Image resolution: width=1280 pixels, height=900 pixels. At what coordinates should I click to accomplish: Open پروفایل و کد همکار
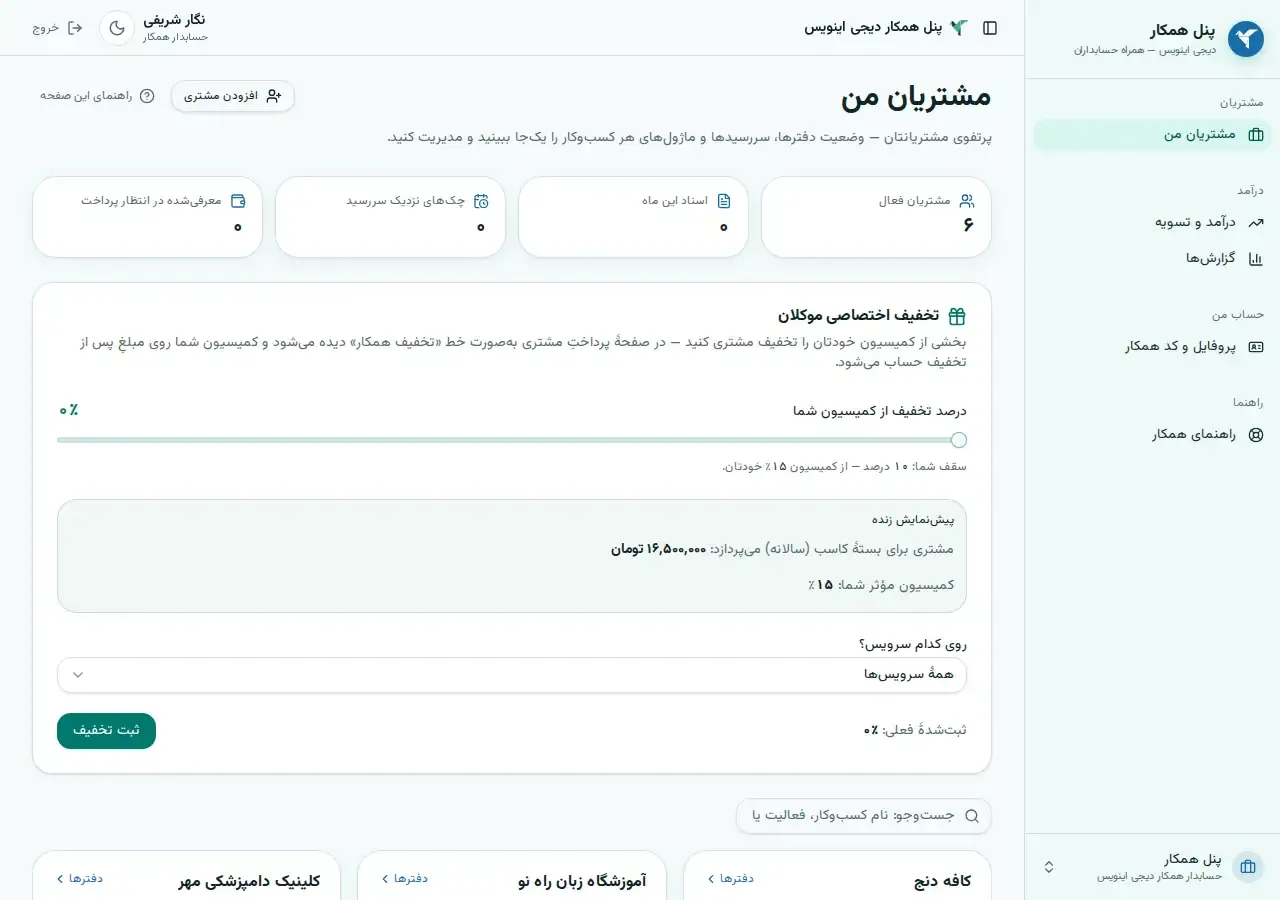point(1152,346)
